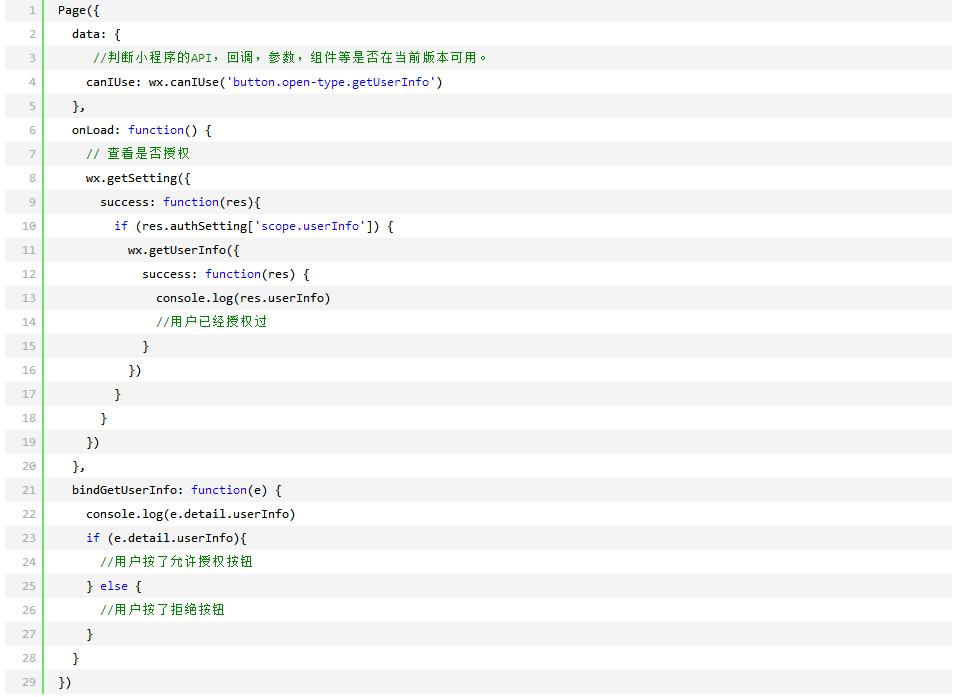Click the 'else' keyword on line 25
This screenshot has height=697, width=957.
114,586
